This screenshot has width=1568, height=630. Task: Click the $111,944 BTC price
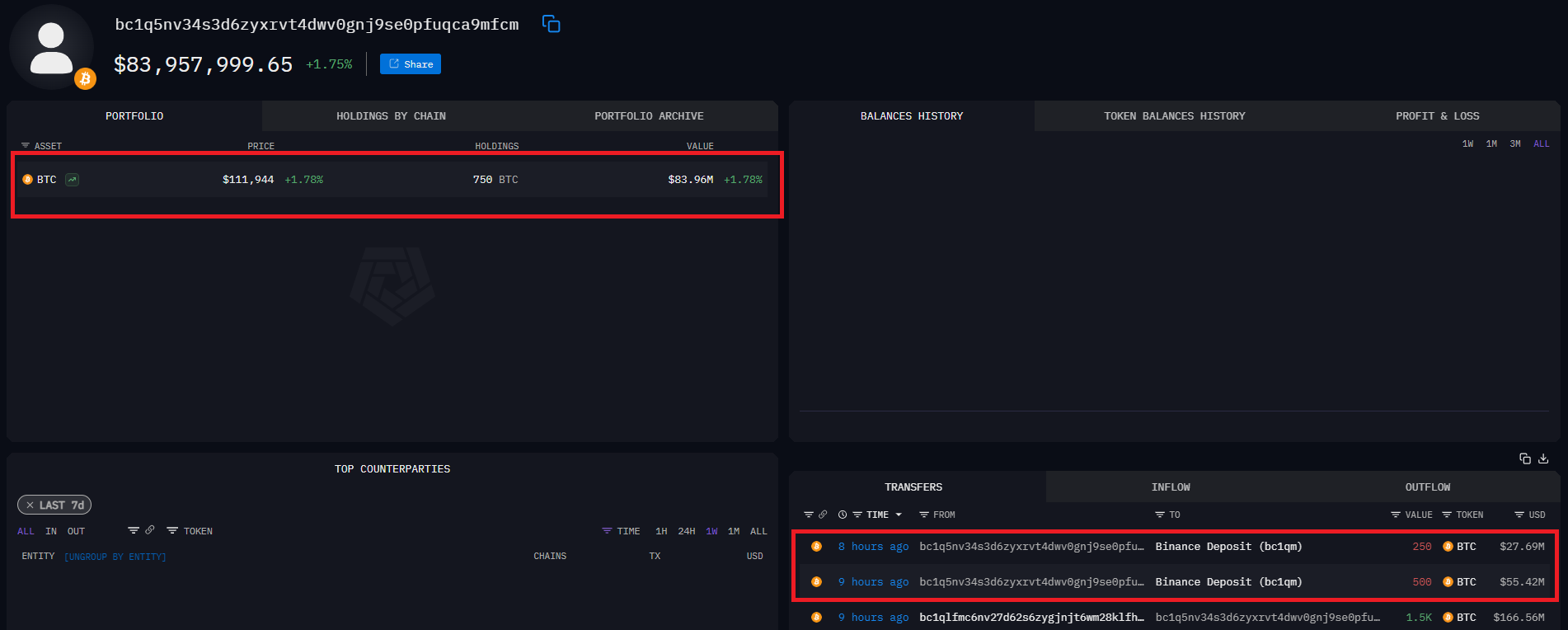coord(248,180)
